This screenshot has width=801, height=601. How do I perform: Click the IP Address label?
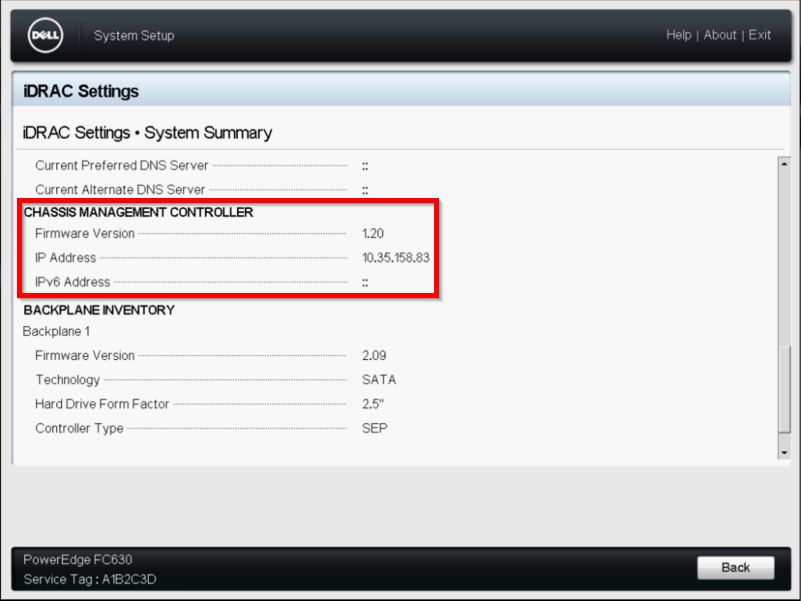pos(65,258)
